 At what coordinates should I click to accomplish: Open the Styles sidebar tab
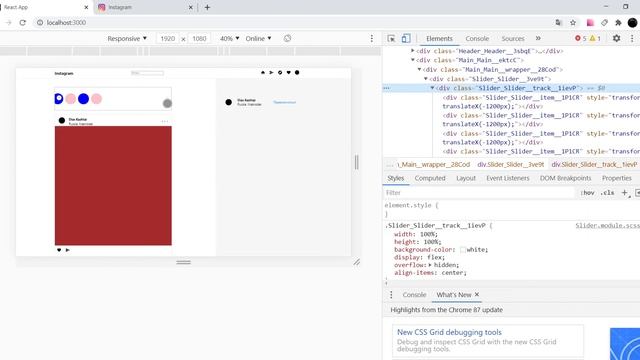click(x=396, y=178)
